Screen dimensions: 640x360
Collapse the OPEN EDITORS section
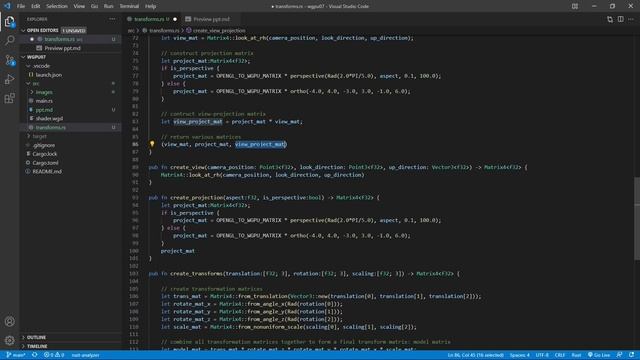(x=23, y=31)
